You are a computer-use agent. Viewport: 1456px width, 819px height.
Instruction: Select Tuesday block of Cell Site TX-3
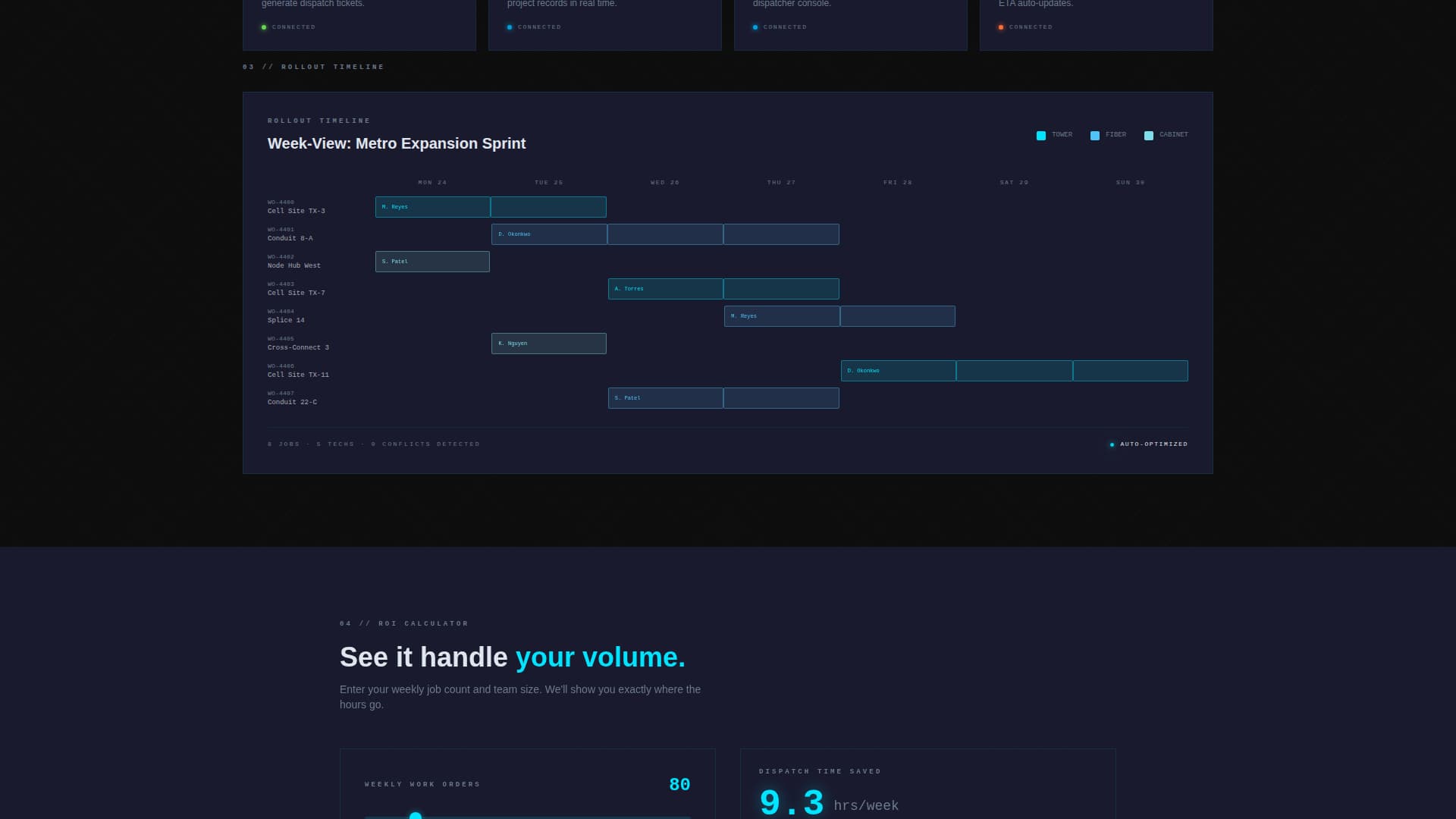point(548,207)
